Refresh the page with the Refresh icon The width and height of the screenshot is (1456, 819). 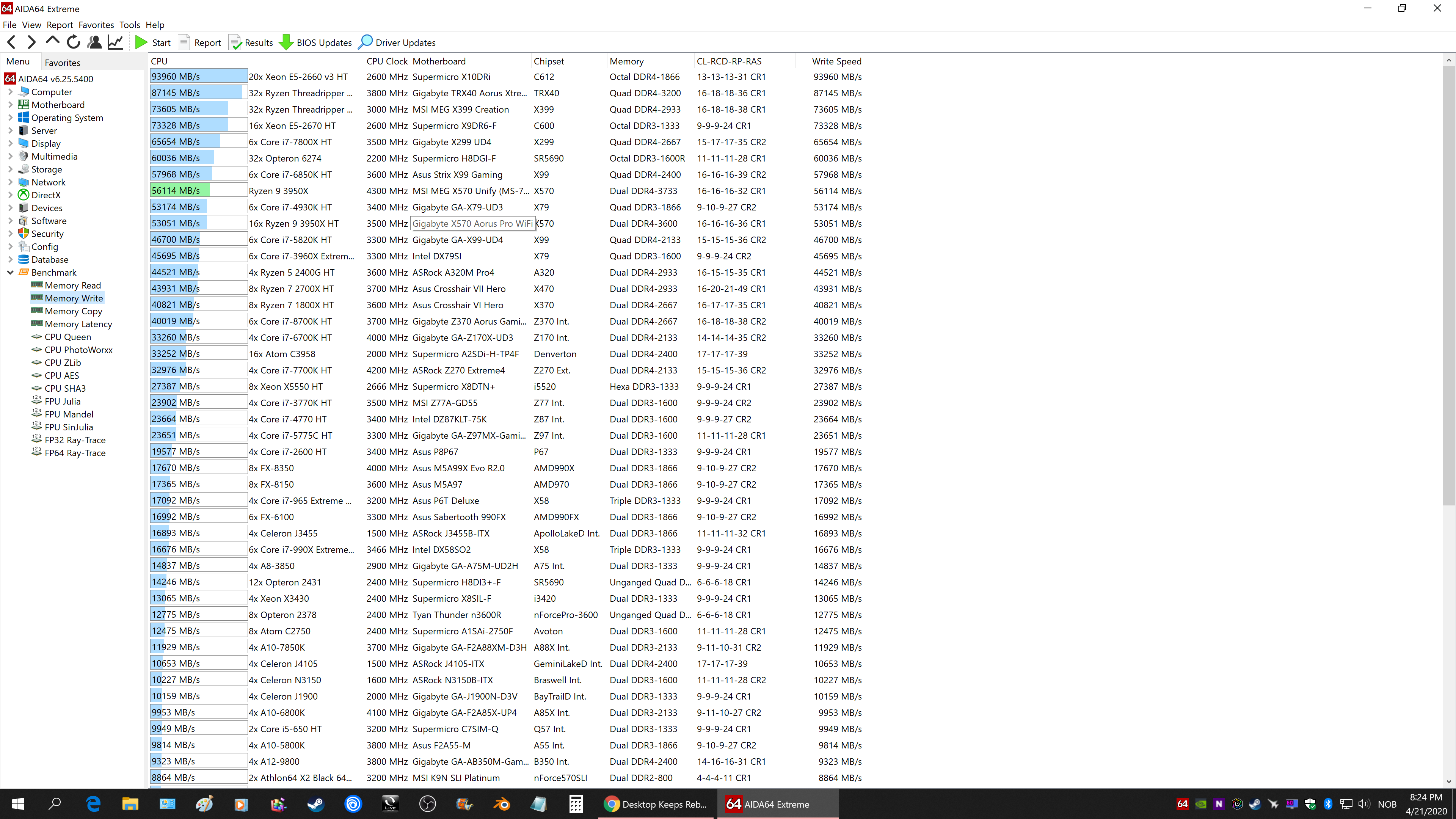(x=74, y=42)
